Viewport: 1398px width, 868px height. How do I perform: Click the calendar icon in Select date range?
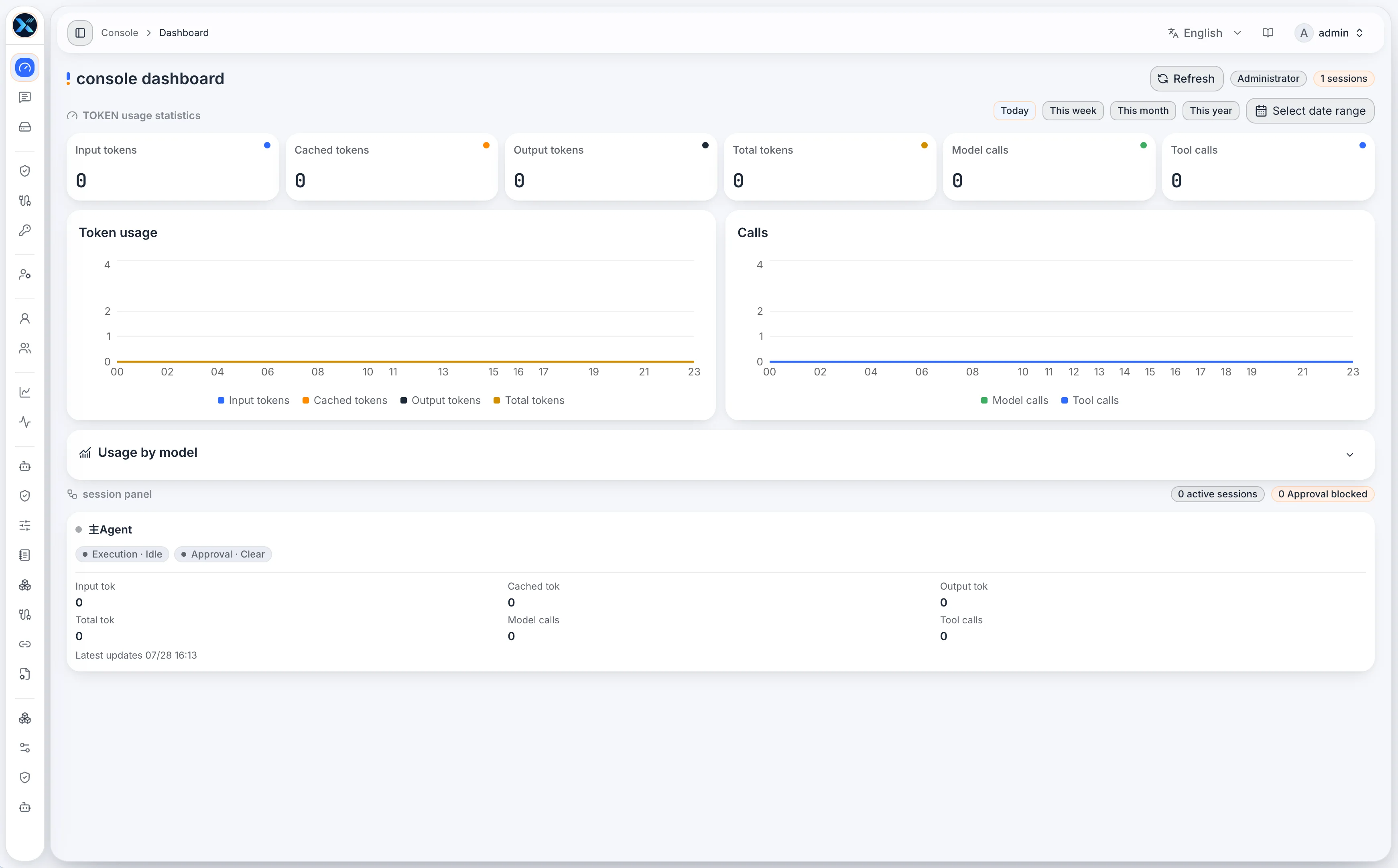click(x=1261, y=111)
